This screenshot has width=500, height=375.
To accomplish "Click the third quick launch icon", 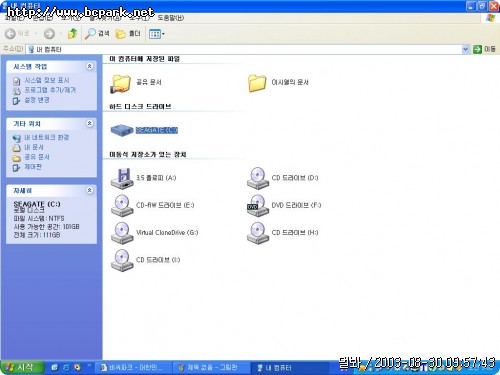I will pyautogui.click(x=77, y=367).
